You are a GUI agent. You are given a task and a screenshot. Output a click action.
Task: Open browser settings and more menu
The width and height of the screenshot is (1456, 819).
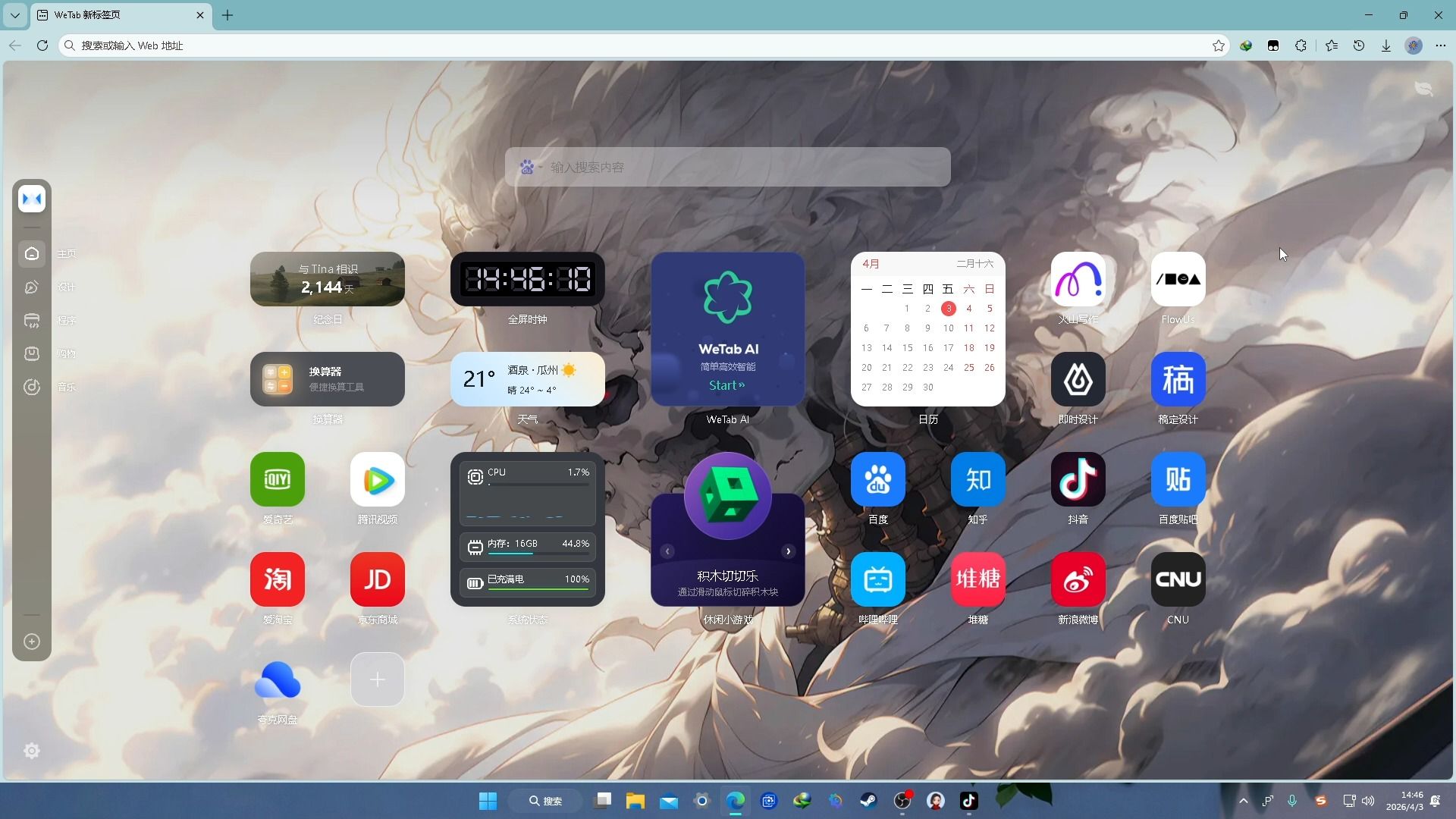[1441, 45]
